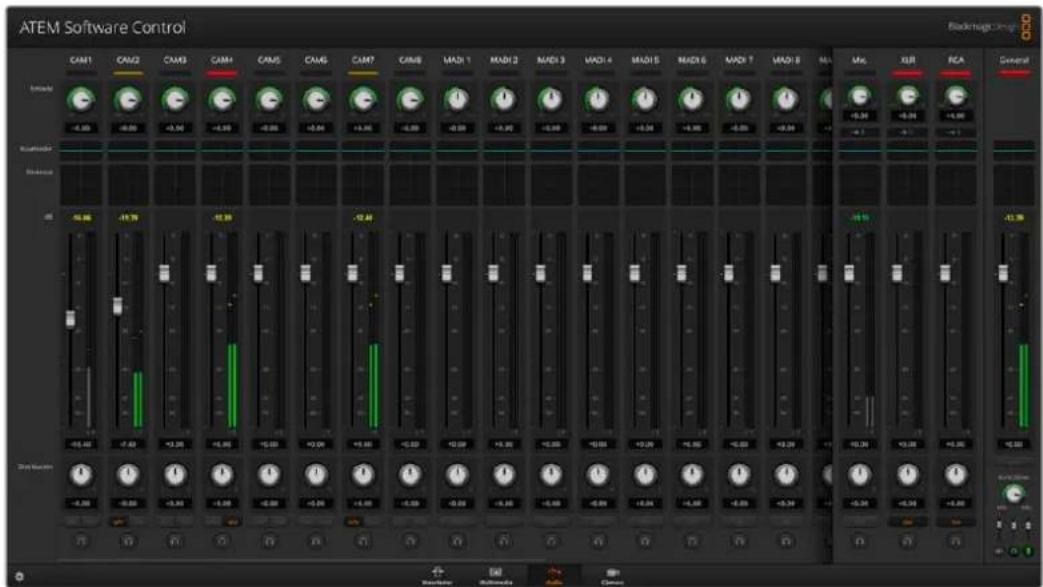Toggle the CAM7 orange ON button
The height and width of the screenshot is (587, 1043).
click(354, 522)
